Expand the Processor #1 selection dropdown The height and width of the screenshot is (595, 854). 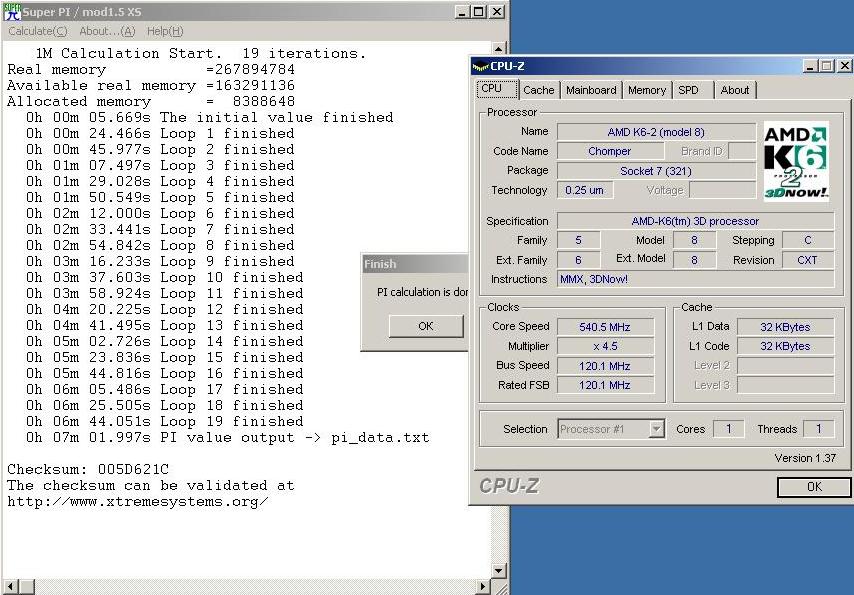pyautogui.click(x=657, y=429)
